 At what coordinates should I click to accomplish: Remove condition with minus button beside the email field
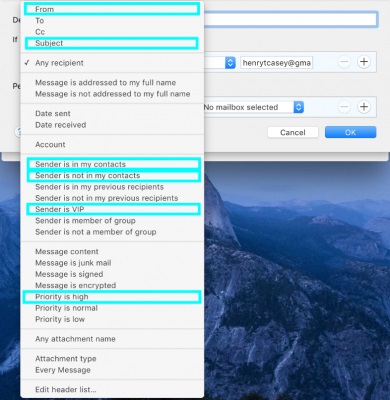pos(344,62)
